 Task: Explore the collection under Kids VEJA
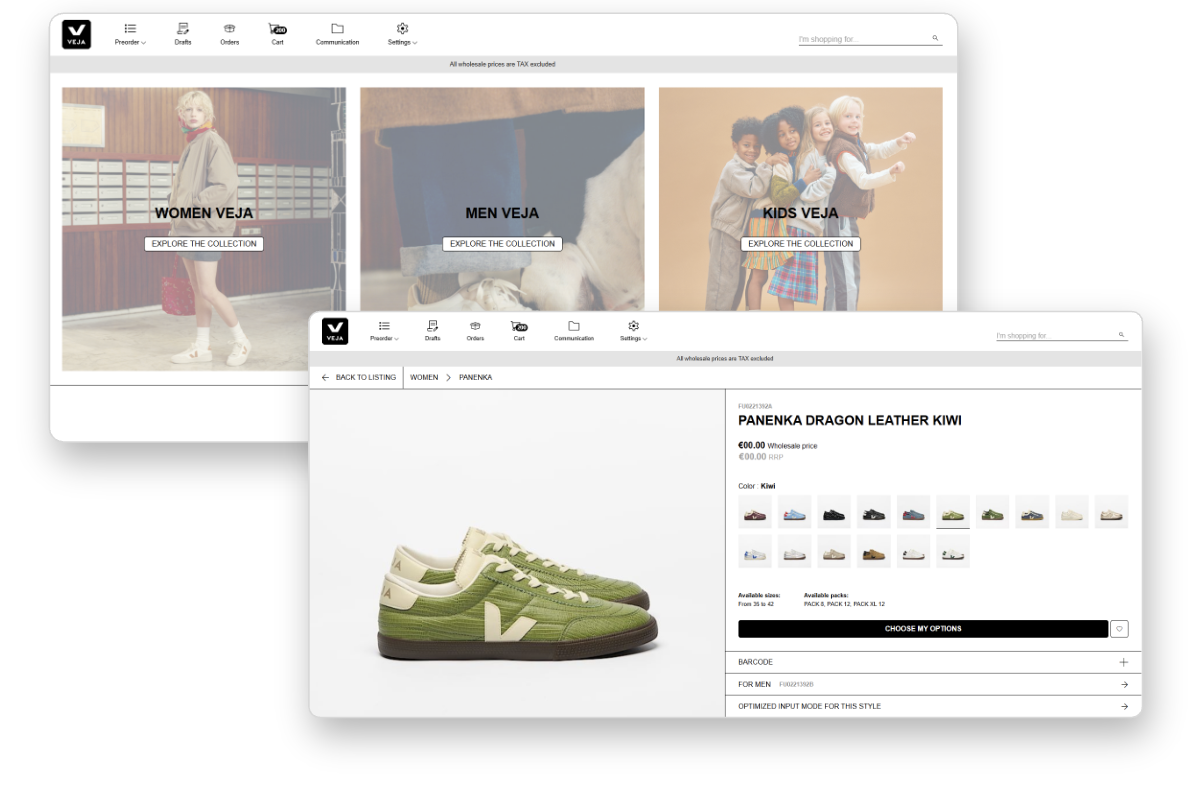800,244
